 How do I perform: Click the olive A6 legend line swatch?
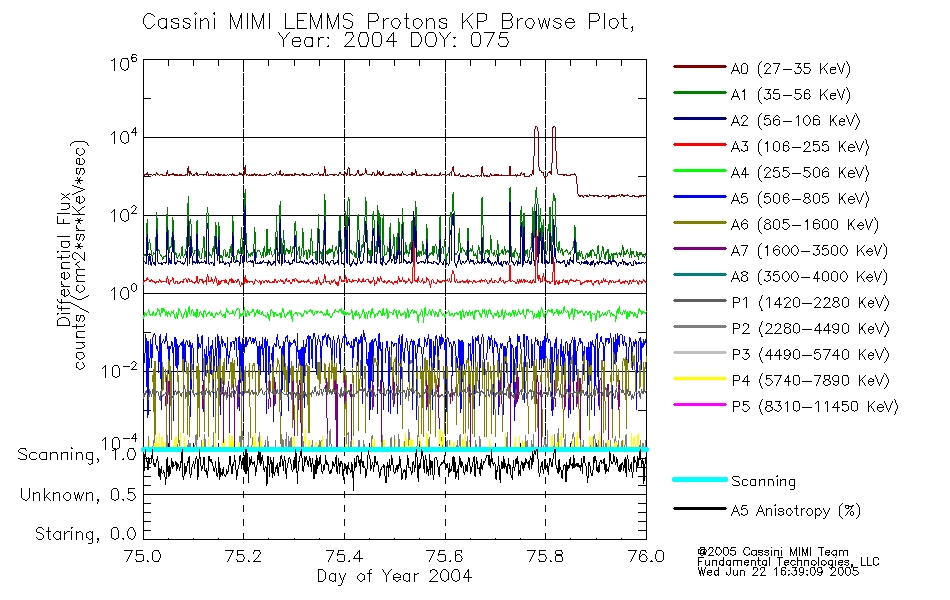[700, 223]
